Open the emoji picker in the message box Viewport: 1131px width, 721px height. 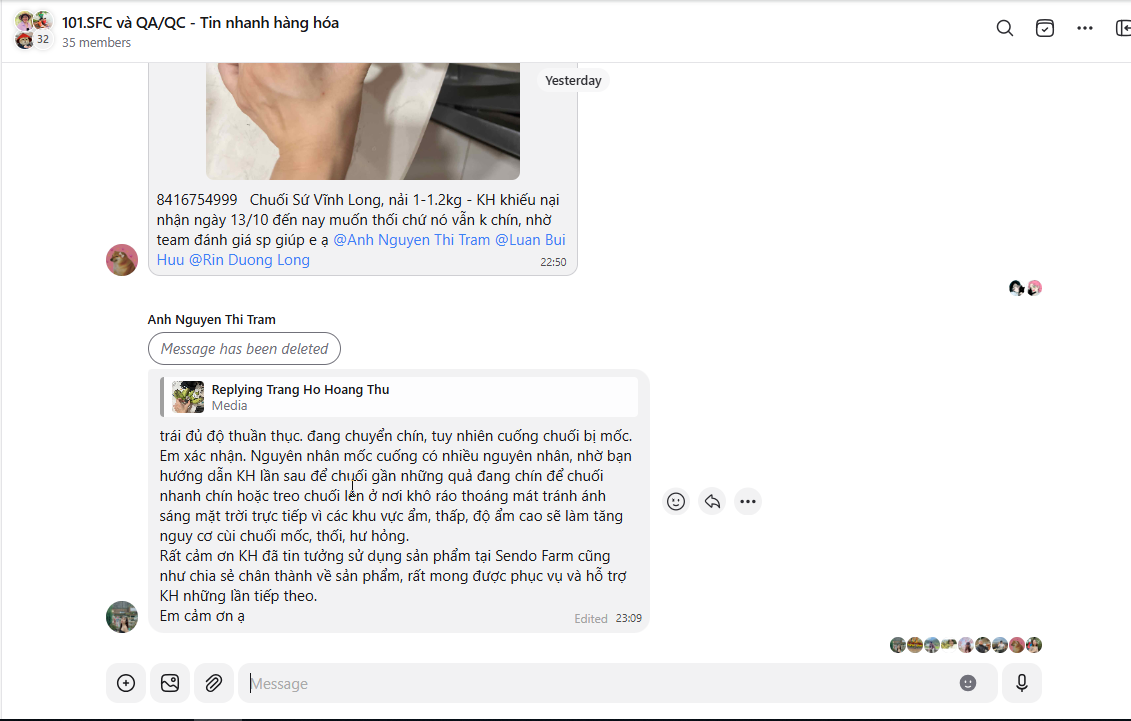point(968,683)
